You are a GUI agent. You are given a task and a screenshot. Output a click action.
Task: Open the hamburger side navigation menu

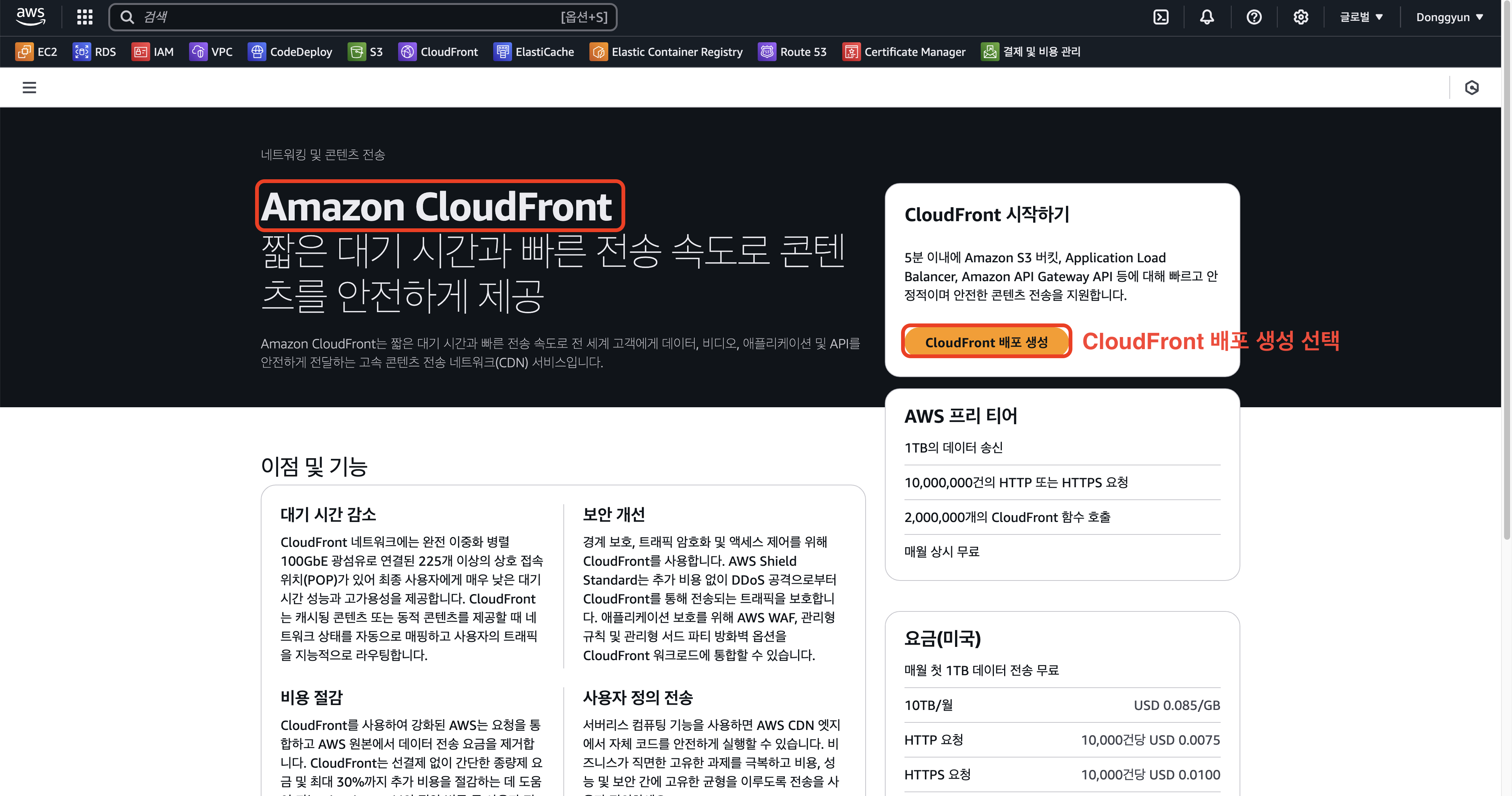pos(29,88)
